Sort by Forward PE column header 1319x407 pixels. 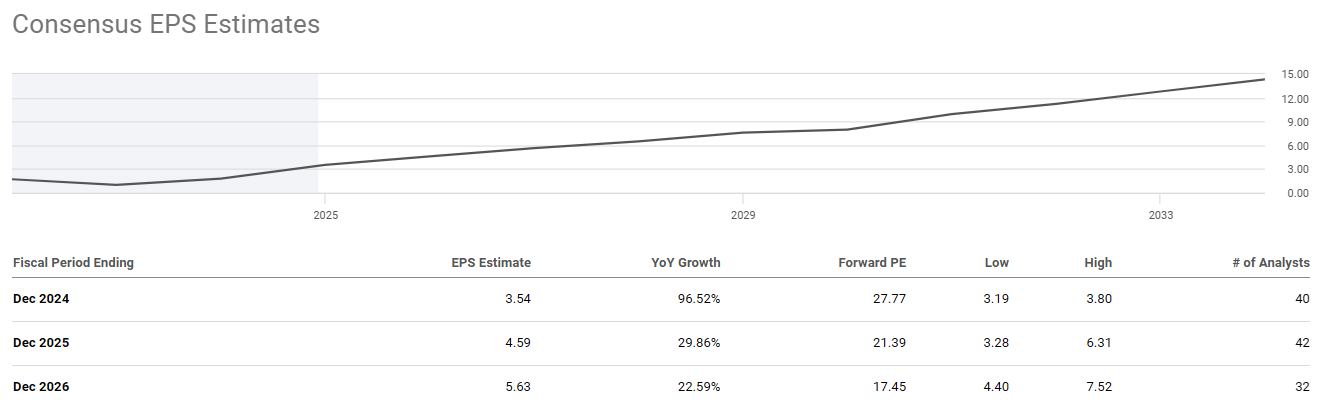872,263
